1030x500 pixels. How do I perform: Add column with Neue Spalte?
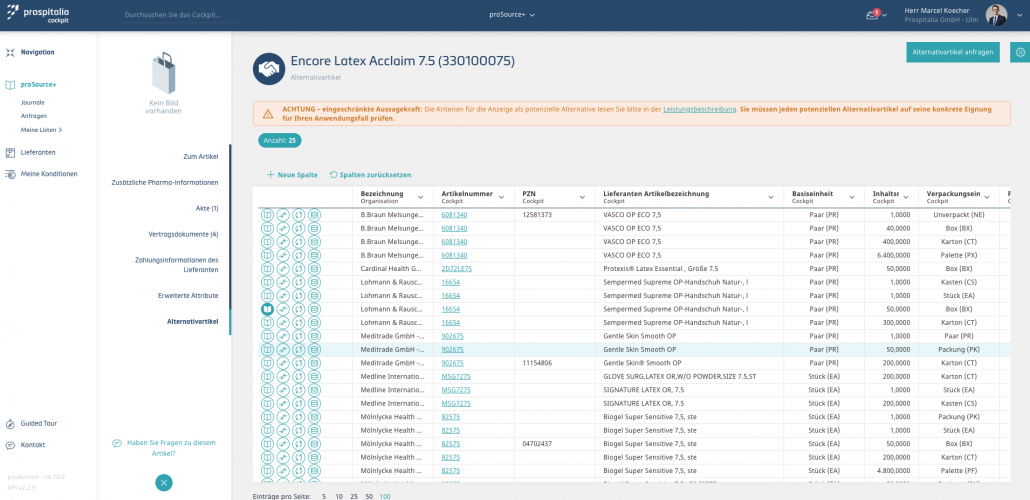click(292, 175)
